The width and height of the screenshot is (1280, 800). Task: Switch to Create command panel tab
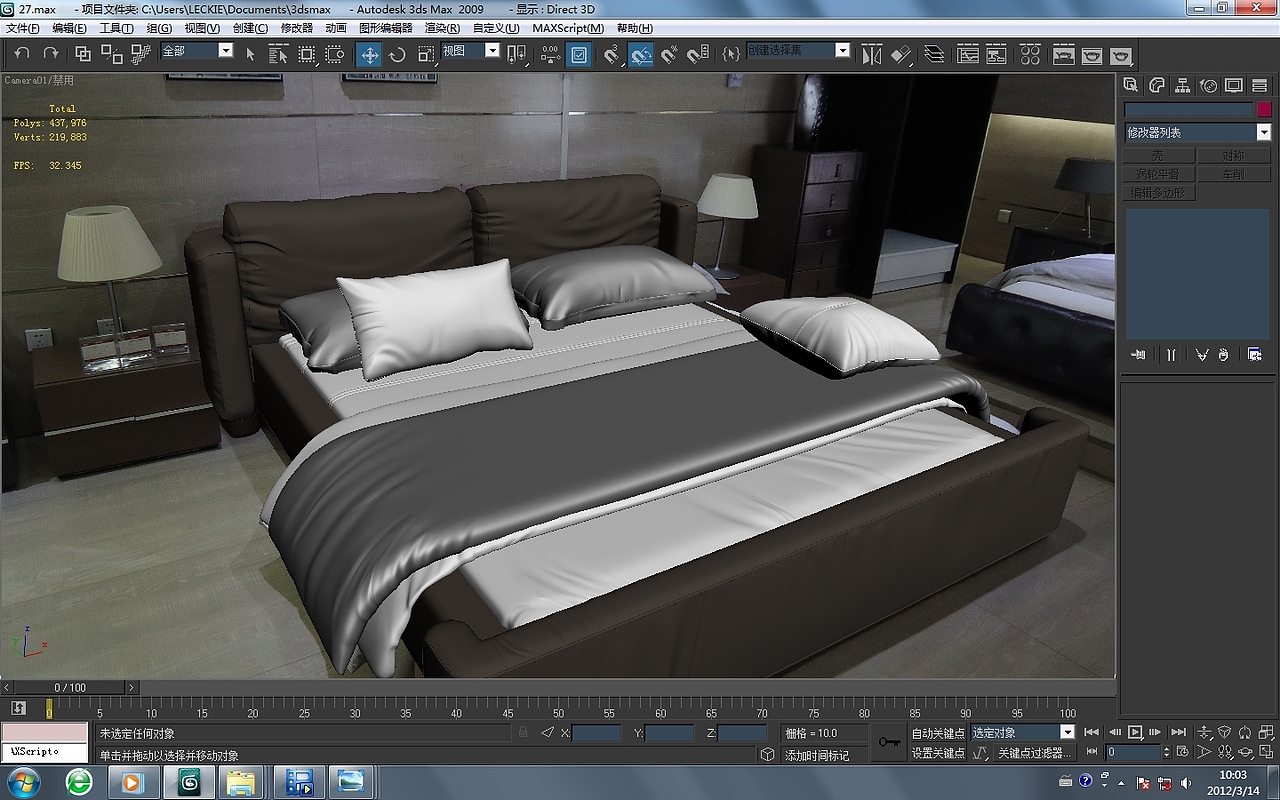(1131, 85)
